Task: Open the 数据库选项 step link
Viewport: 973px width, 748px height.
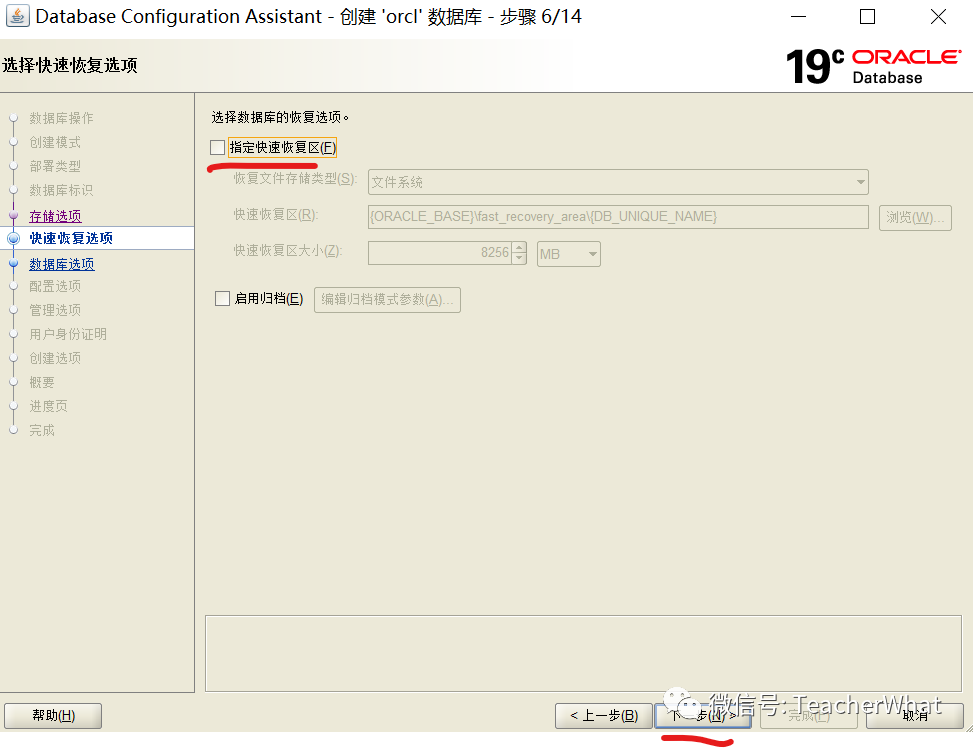Action: 61,264
